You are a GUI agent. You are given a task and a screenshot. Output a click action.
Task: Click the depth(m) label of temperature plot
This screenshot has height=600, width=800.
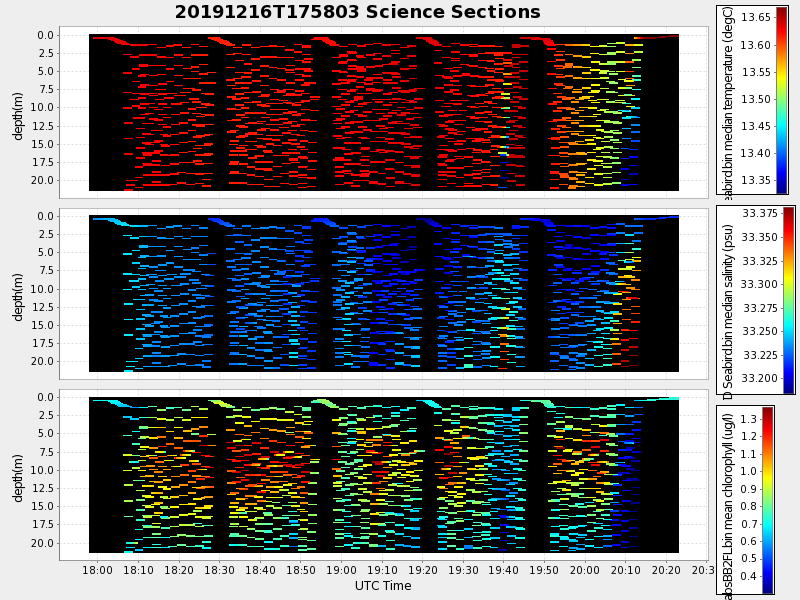click(18, 113)
